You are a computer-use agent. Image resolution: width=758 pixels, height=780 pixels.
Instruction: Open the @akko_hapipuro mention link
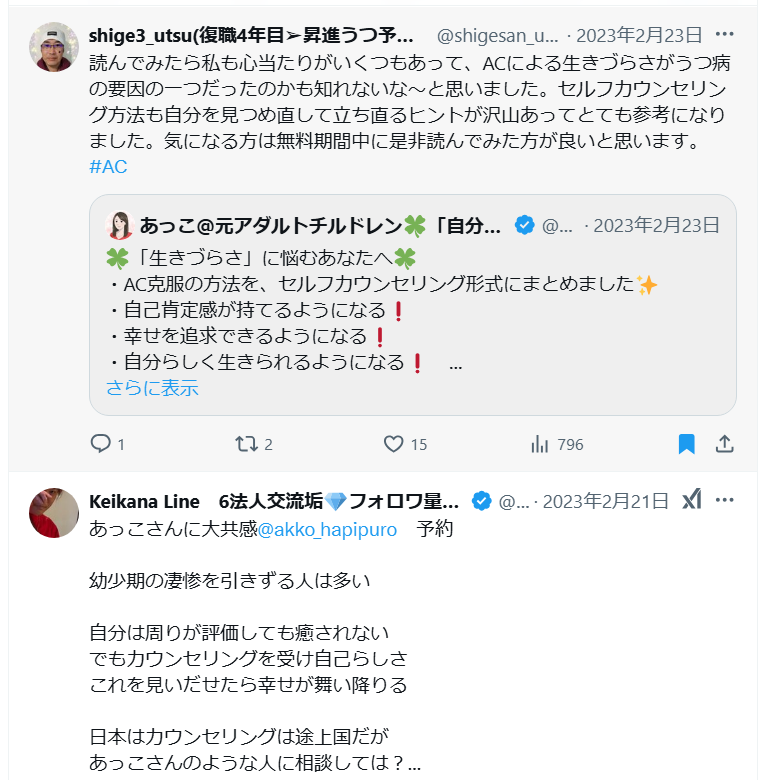click(328, 528)
